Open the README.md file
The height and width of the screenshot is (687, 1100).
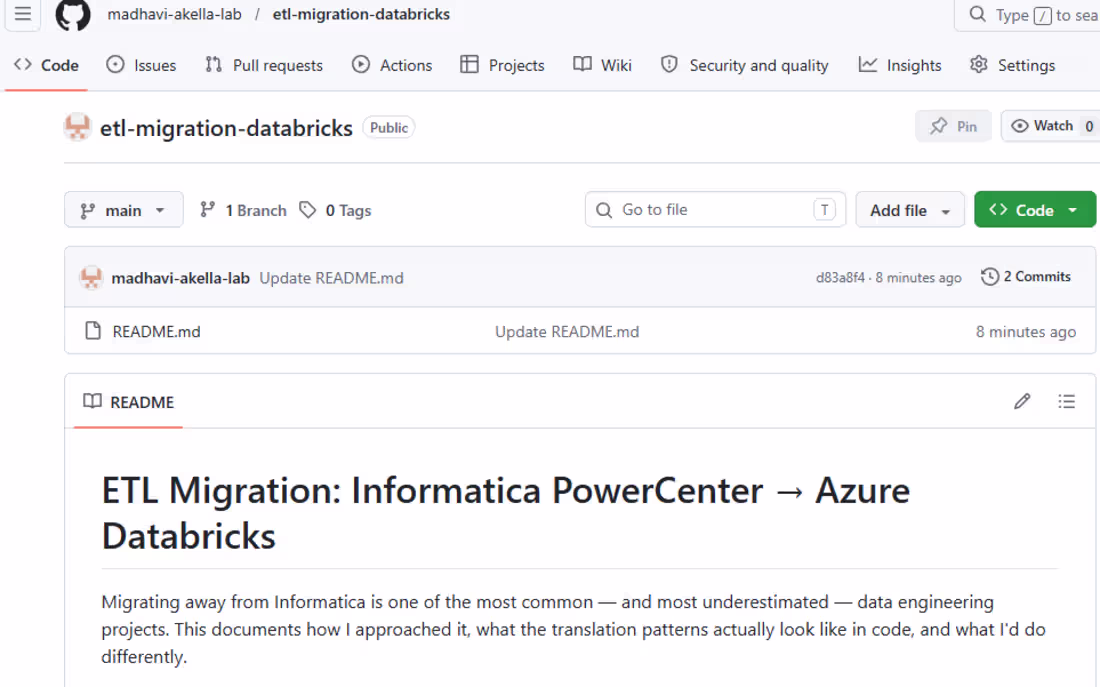[x=156, y=331]
